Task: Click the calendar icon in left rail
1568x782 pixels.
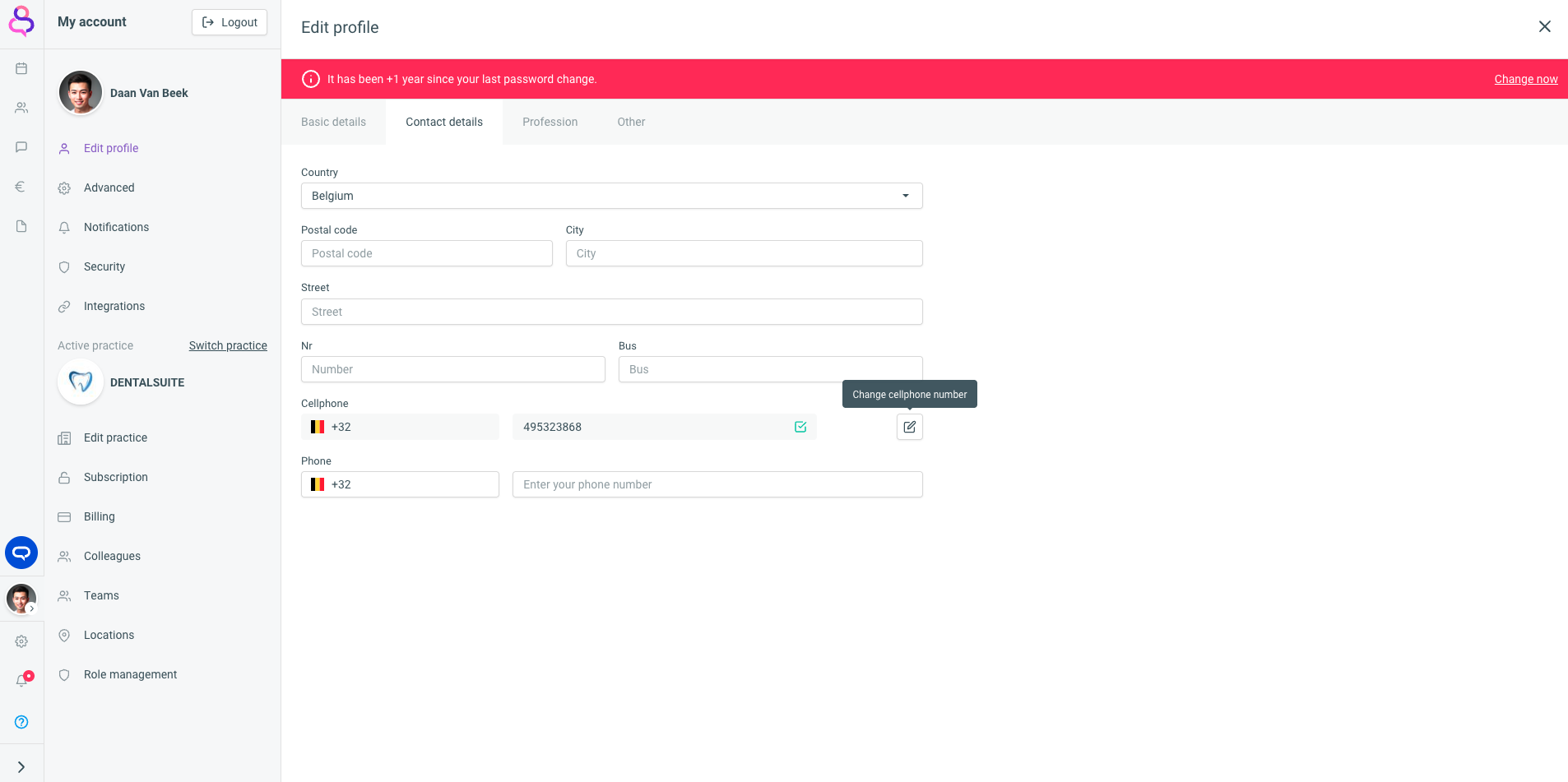Action: pyautogui.click(x=21, y=68)
